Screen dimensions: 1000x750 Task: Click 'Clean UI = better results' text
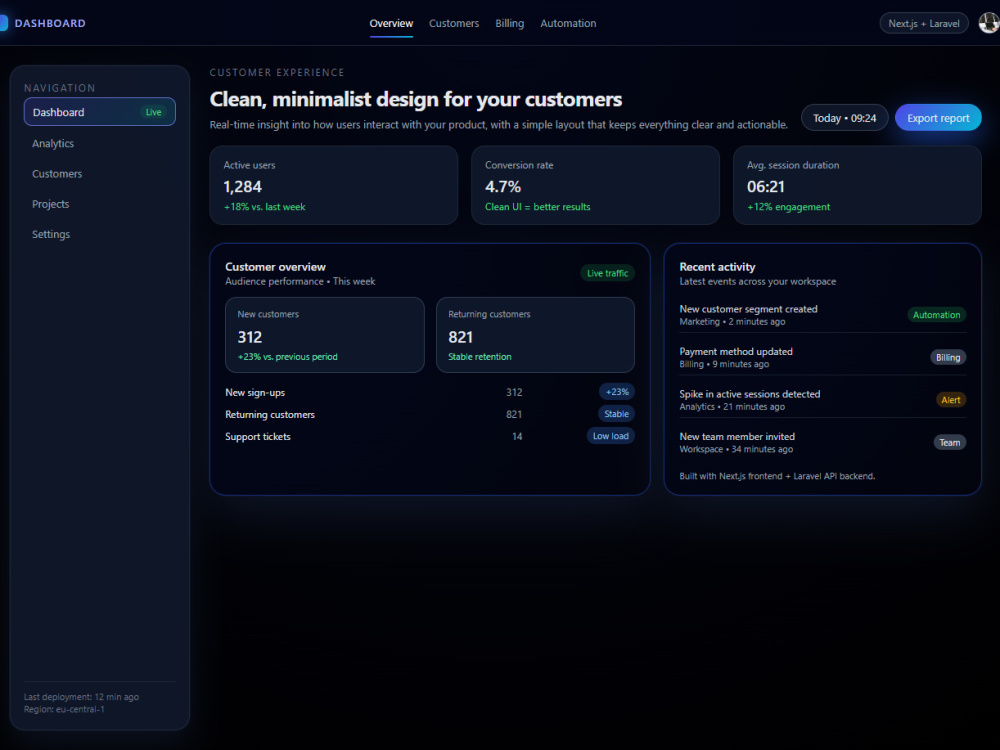coord(538,207)
